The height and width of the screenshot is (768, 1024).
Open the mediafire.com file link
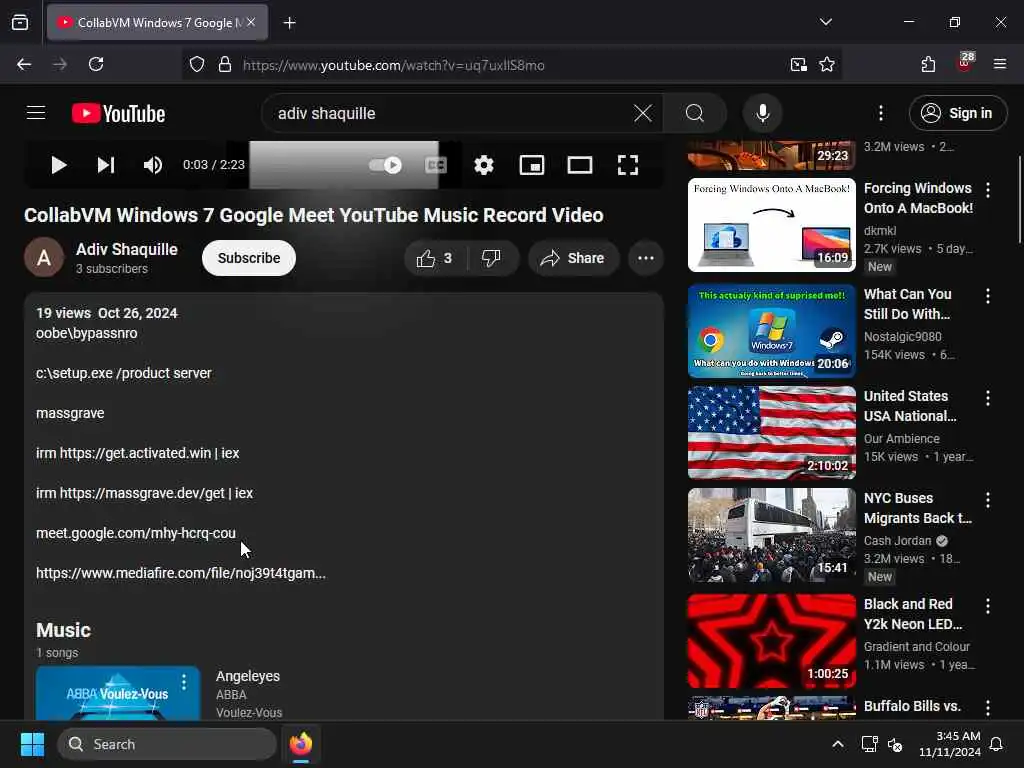[x=181, y=573]
